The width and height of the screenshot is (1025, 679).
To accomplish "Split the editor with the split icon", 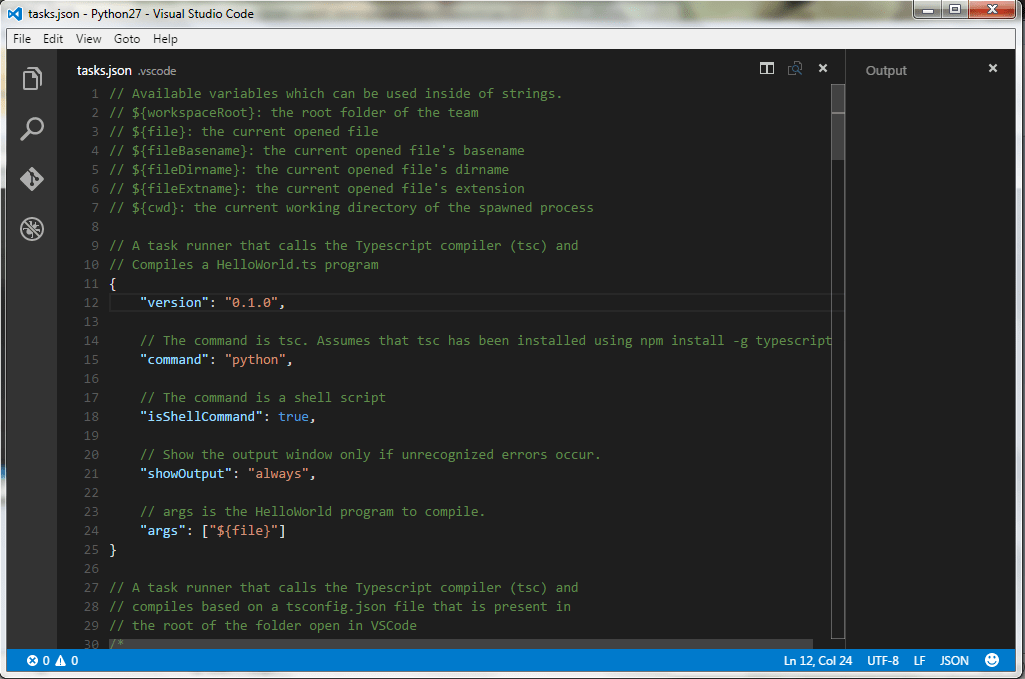I will (767, 69).
